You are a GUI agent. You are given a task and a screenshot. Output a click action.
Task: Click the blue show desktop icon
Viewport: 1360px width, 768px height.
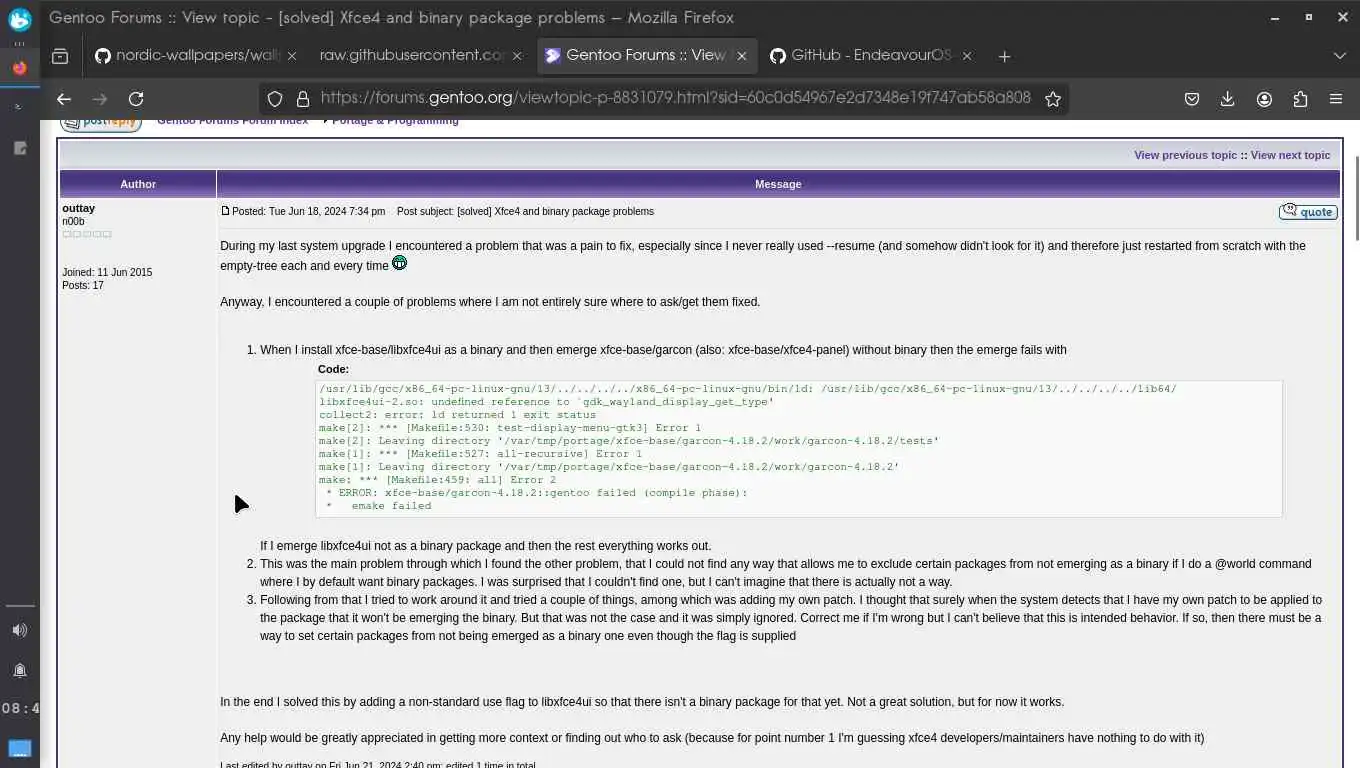click(x=20, y=748)
